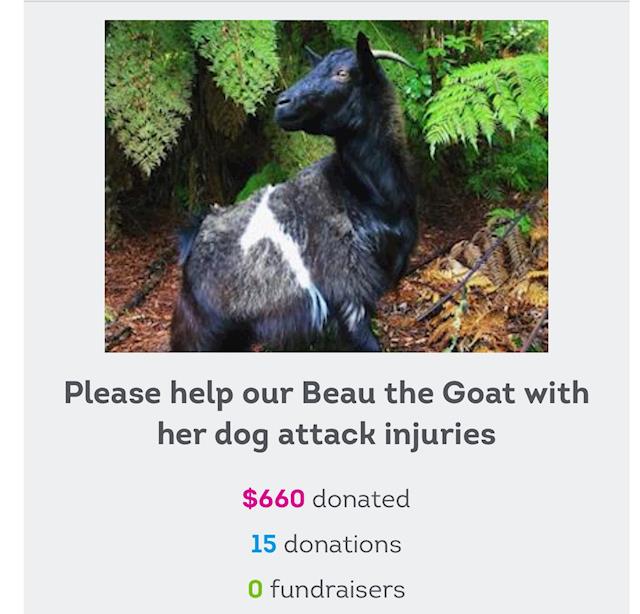Select the pink $660 amount
640x614 pixels.
273,498
